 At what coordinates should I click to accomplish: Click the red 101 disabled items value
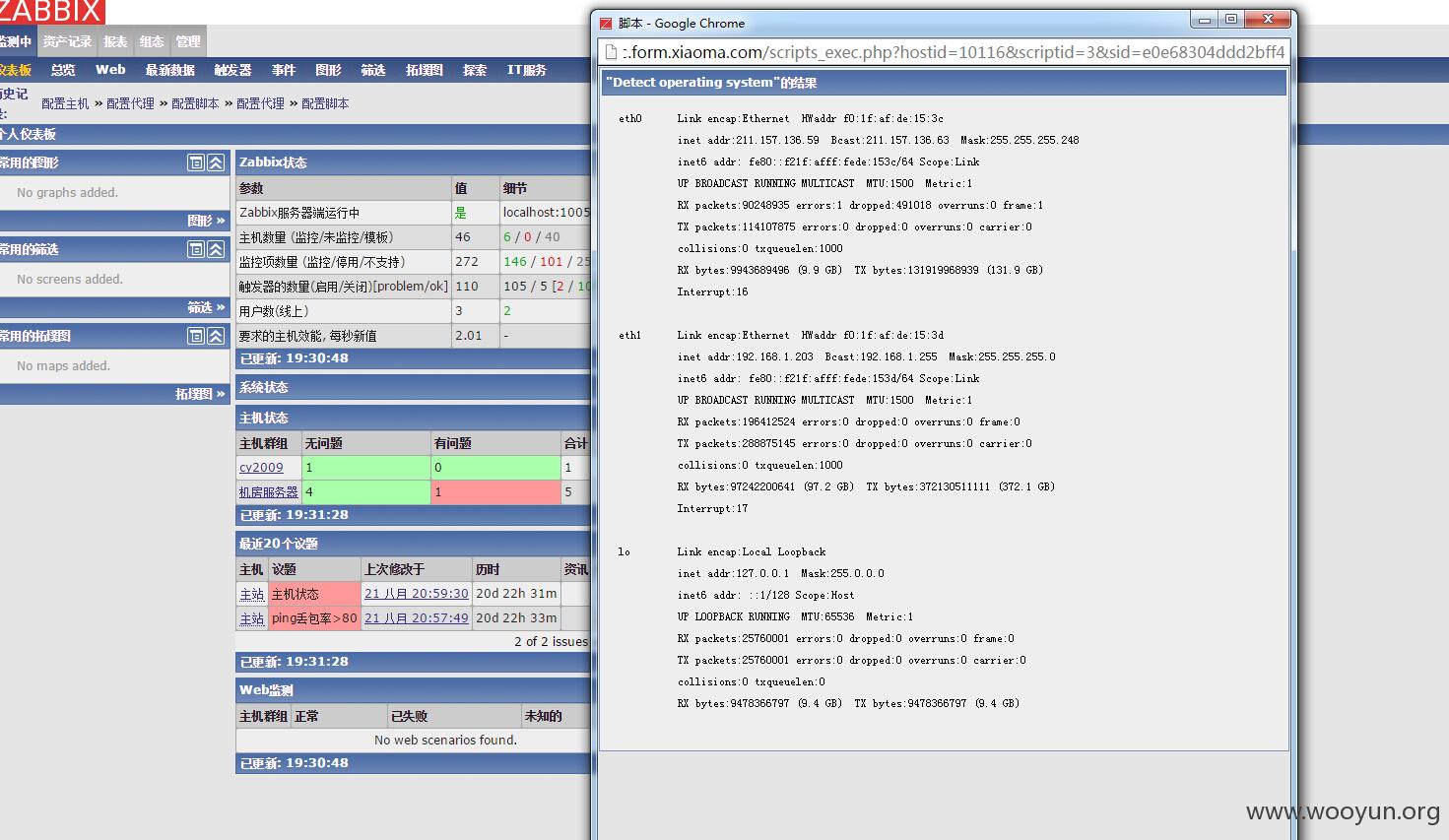tap(552, 262)
